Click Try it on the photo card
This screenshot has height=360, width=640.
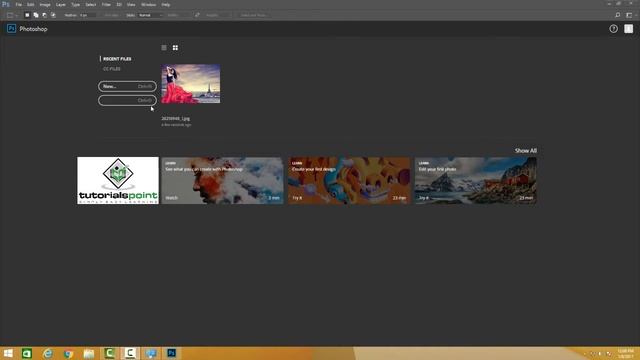tap(424, 198)
